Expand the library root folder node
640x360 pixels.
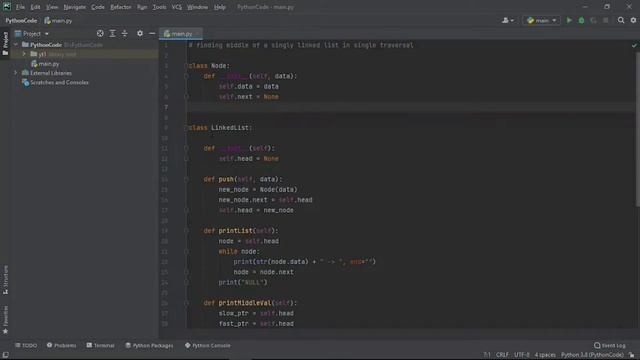tap(24, 54)
